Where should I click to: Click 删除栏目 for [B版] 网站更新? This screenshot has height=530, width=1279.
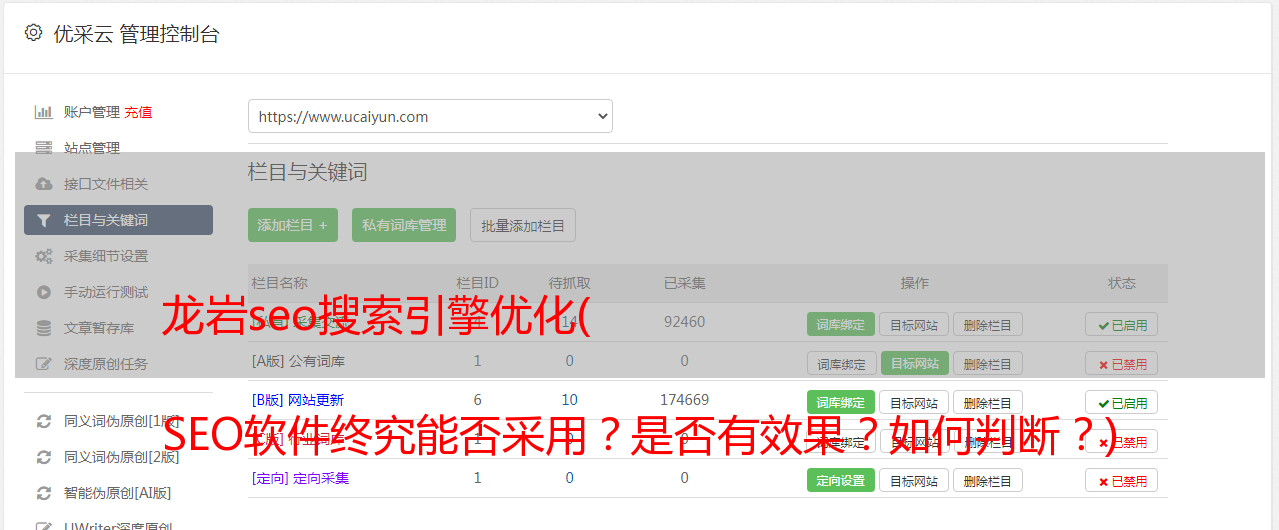tap(988, 402)
